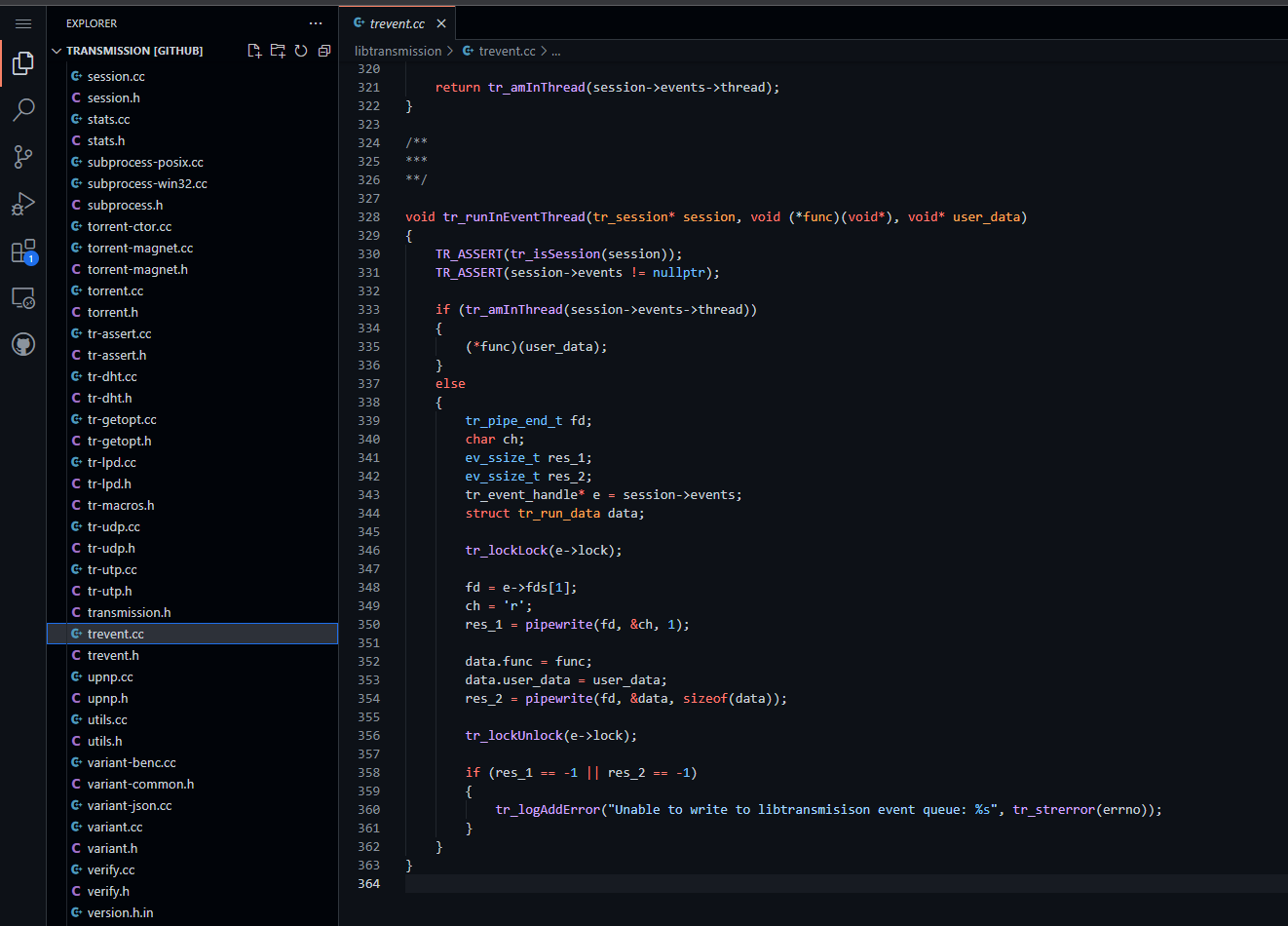Open tr-assert.h file
This screenshot has width=1288, height=926.
[193, 355]
